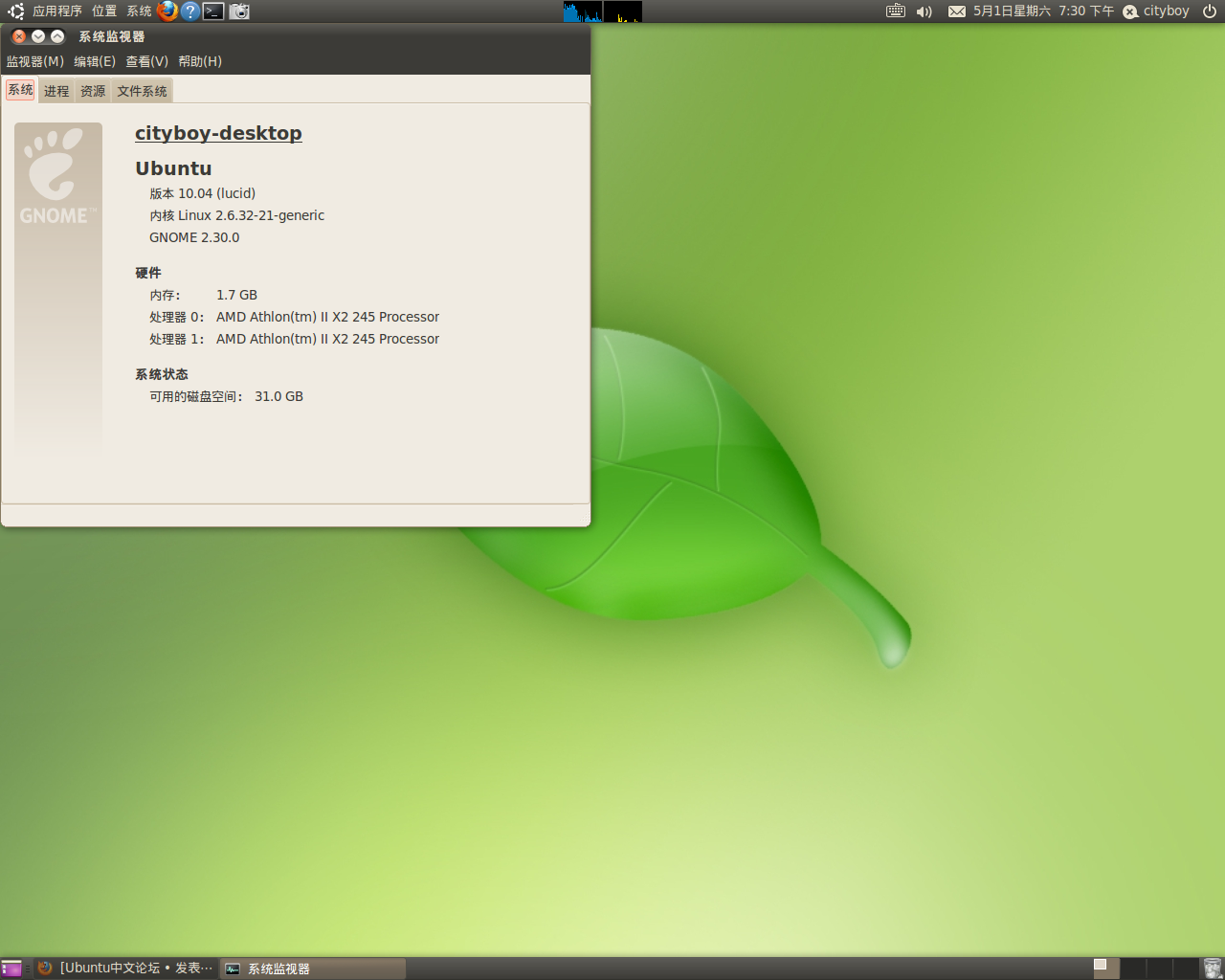Open the help question-mark launcher
Image resolution: width=1225 pixels, height=980 pixels.
(x=190, y=11)
